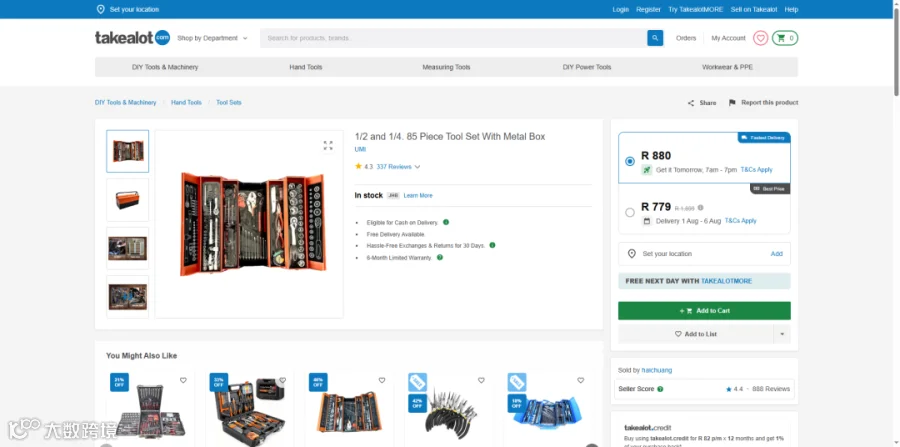The width and height of the screenshot is (900, 447).
Task: Select the R 880 fastest delivery option
Action: coord(630,162)
